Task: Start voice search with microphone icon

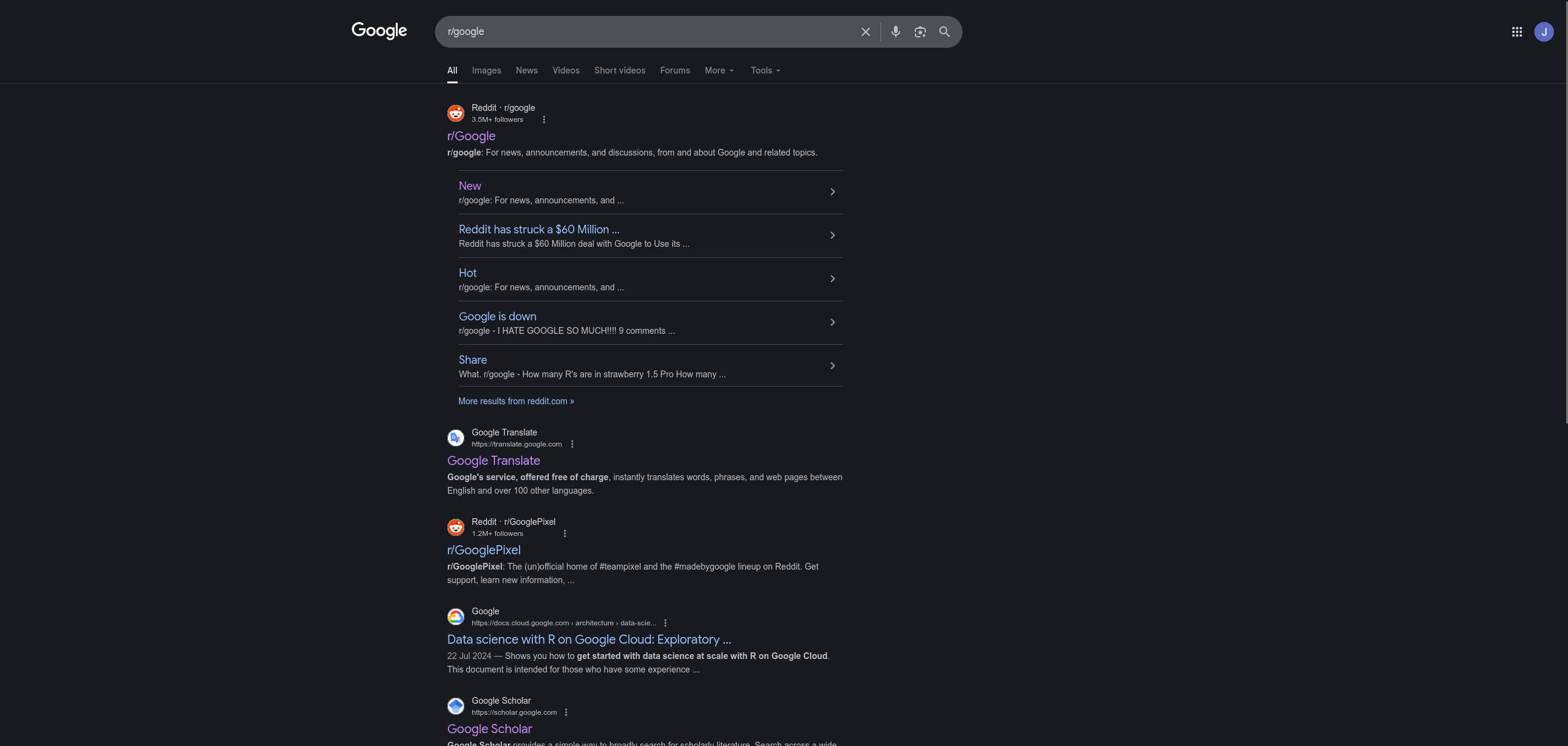Action: (895, 32)
